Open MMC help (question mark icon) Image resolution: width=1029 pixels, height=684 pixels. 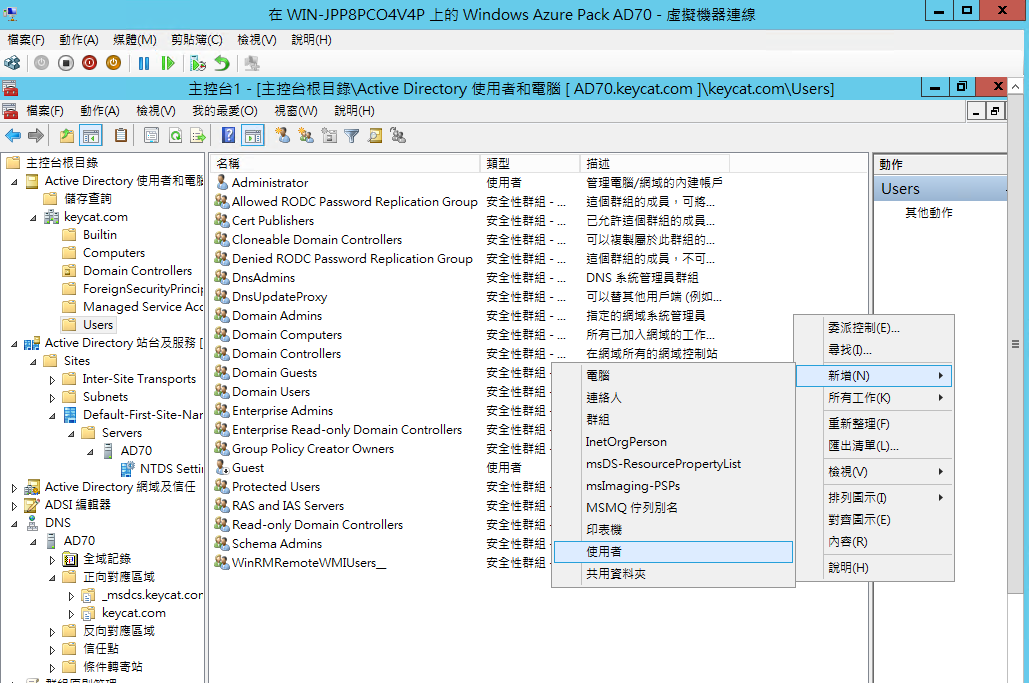point(228,136)
